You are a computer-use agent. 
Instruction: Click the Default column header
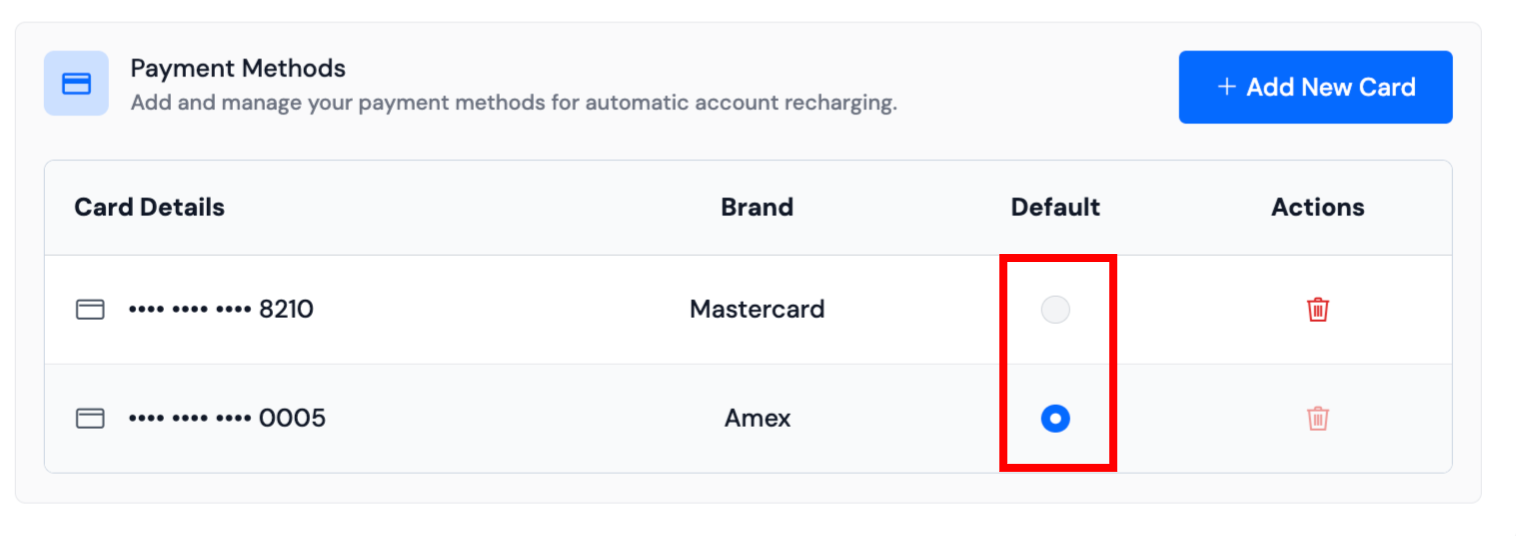[x=1055, y=207]
